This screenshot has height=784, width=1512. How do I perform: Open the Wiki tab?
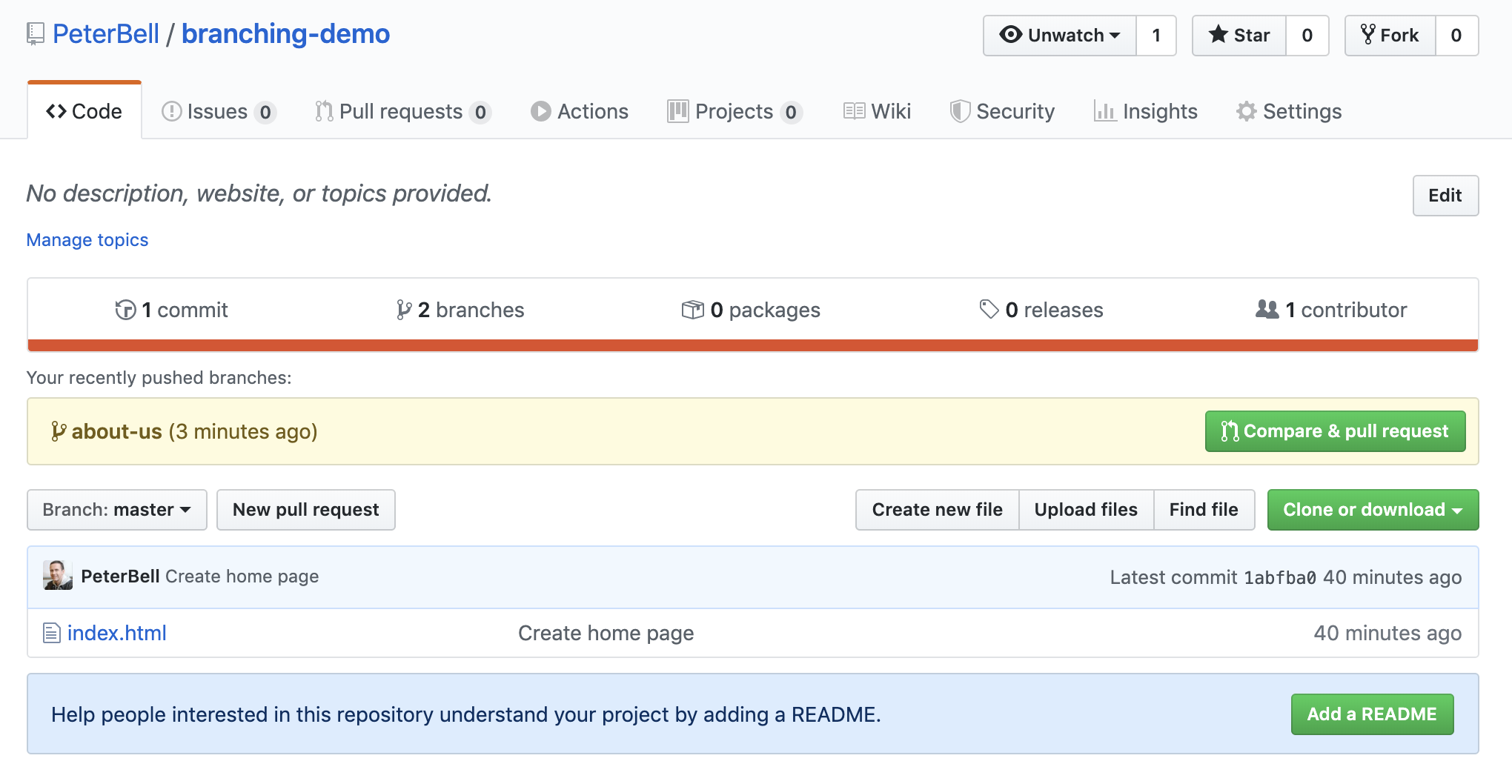[x=877, y=111]
